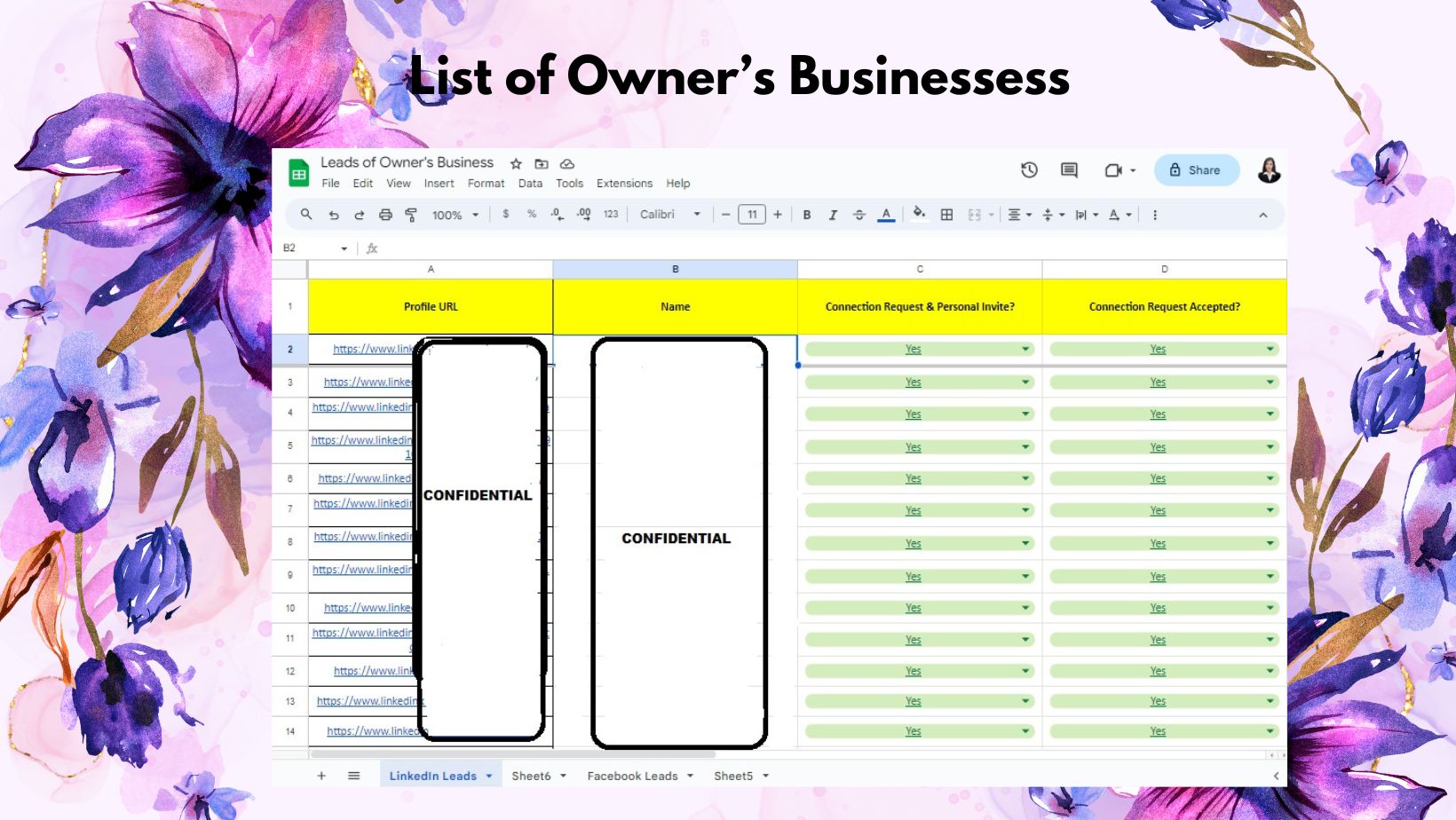Click the move to folder icon

point(542,163)
